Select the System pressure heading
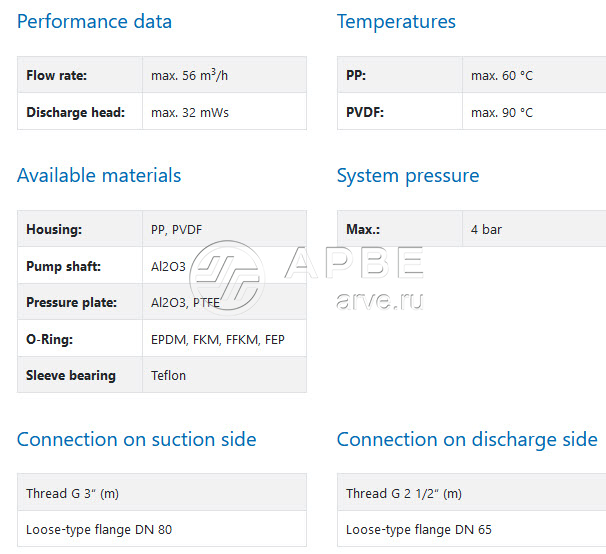The width and height of the screenshot is (606, 554). click(x=408, y=175)
